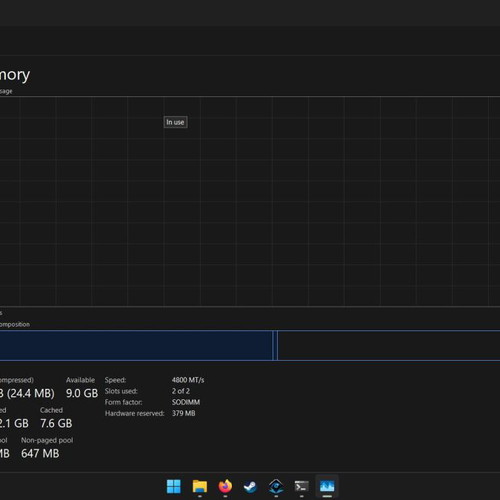Open Steam from the taskbar

point(250,487)
